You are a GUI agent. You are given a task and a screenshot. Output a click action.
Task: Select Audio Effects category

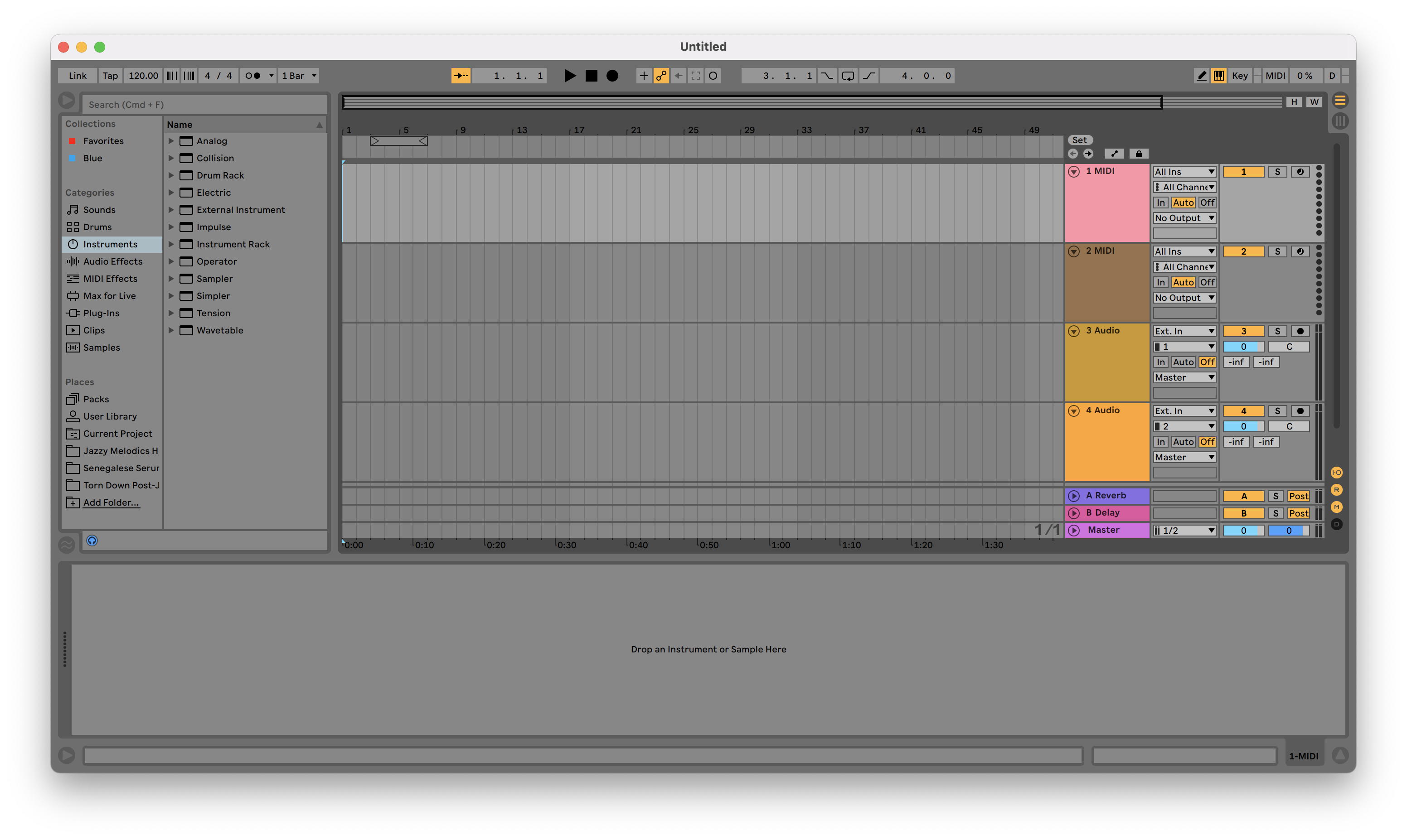point(111,261)
